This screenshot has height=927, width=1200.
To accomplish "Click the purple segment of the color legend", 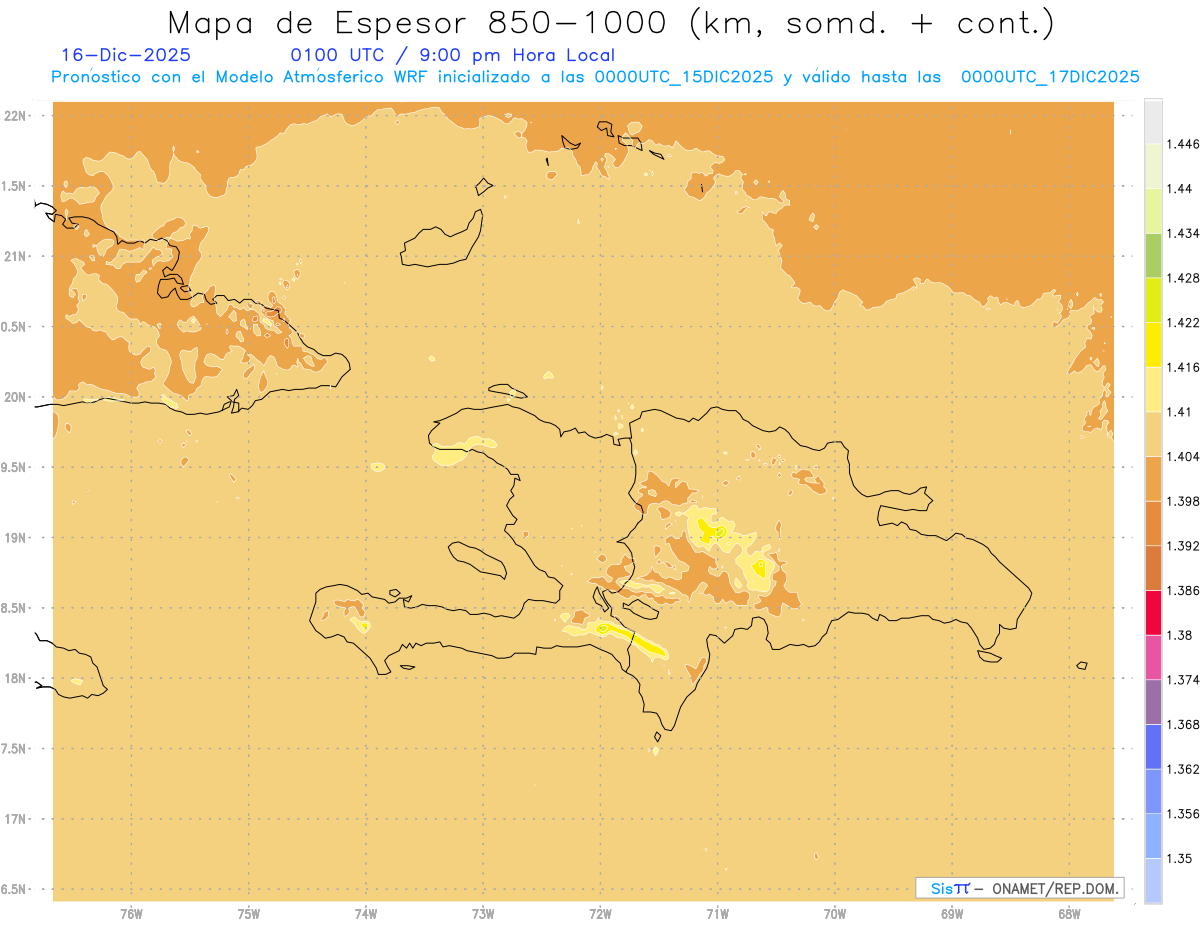I will coord(1153,702).
